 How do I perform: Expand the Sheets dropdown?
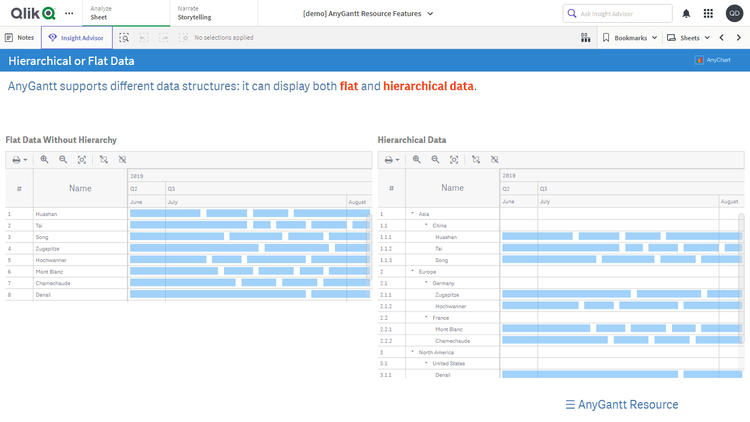(689, 37)
